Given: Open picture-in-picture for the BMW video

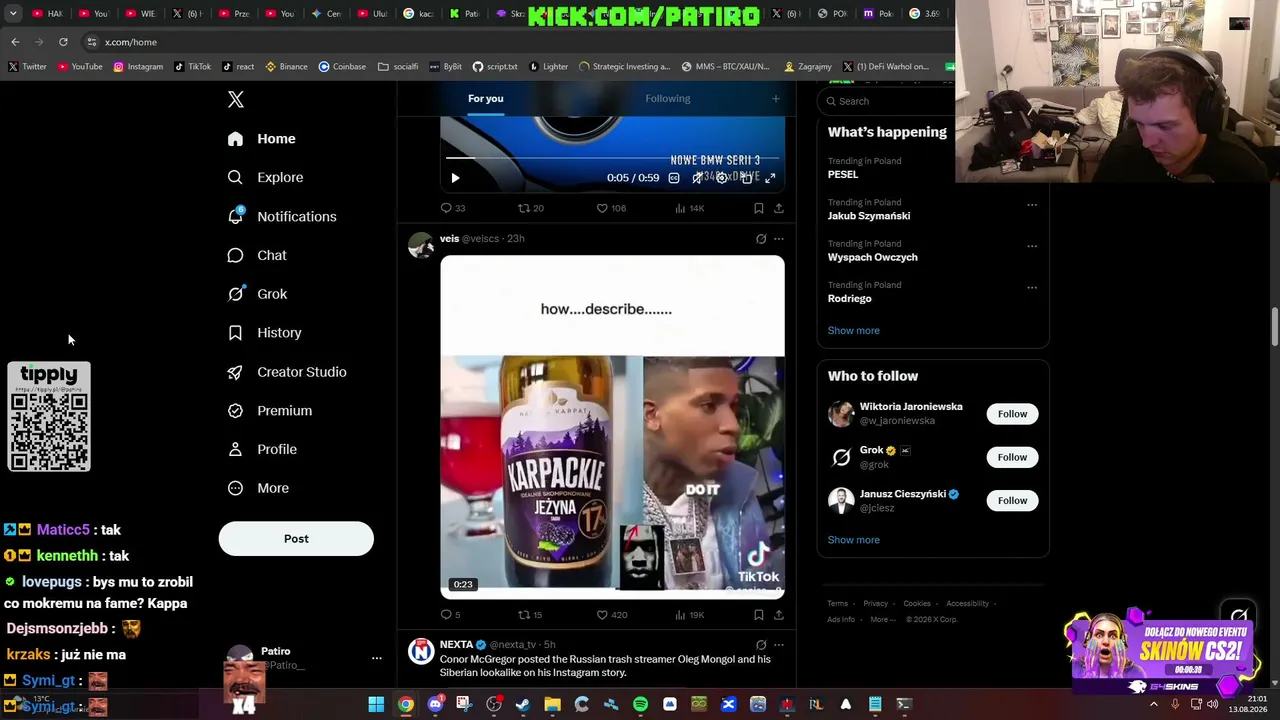Looking at the screenshot, I should pyautogui.click(x=746, y=178).
